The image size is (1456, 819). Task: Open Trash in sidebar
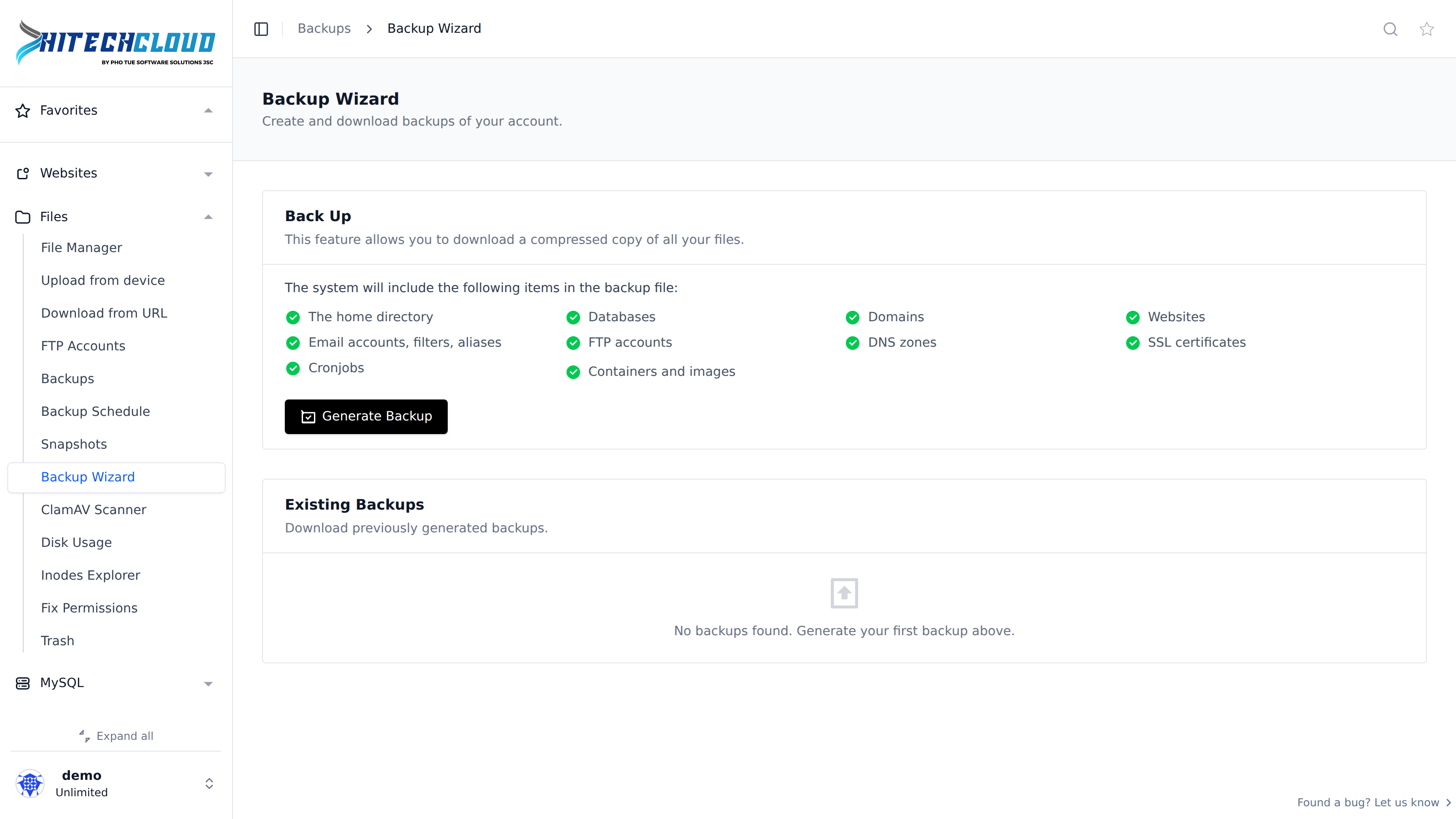(x=58, y=641)
